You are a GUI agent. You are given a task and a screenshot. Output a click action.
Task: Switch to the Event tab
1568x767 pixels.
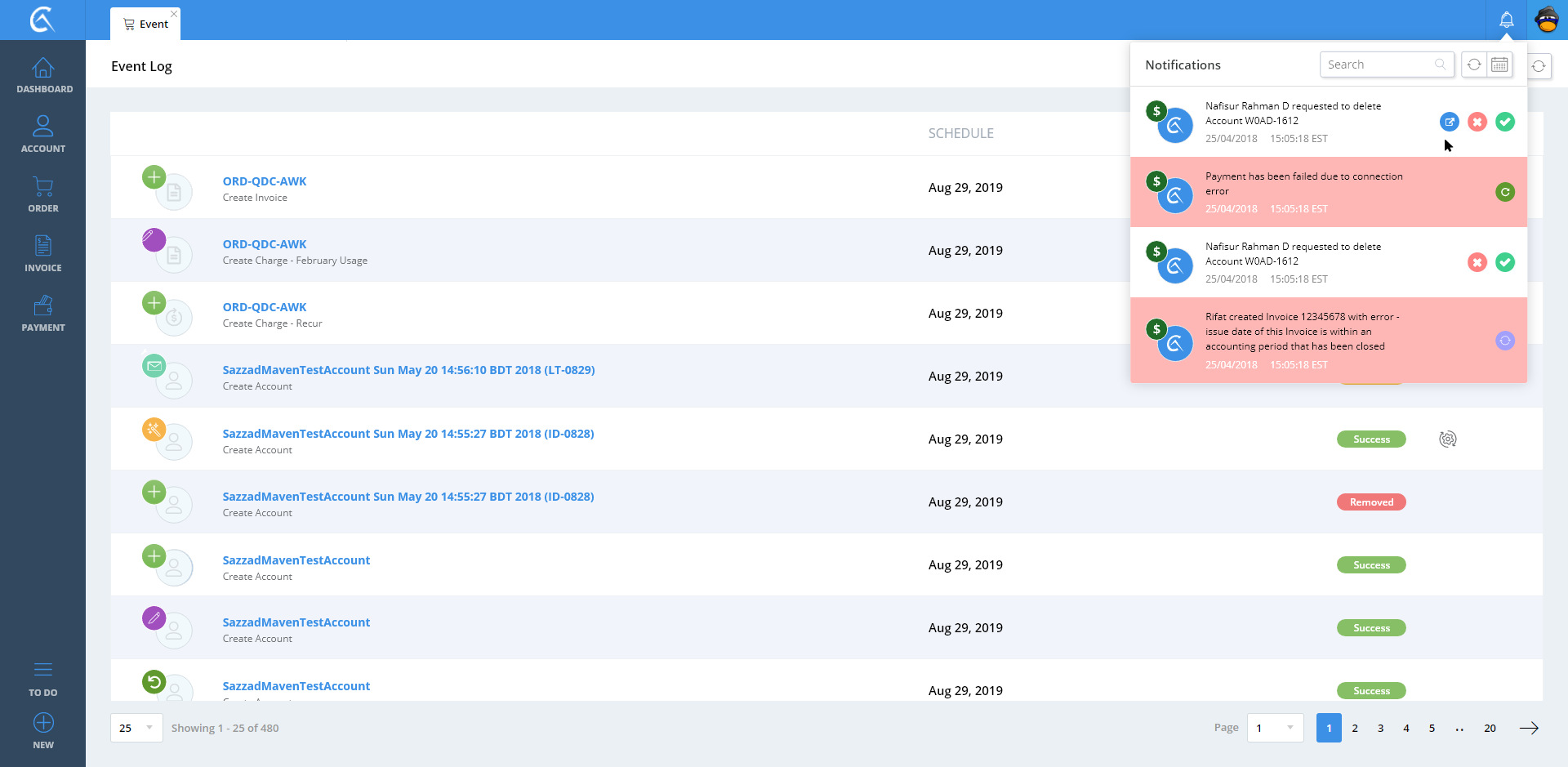click(146, 24)
